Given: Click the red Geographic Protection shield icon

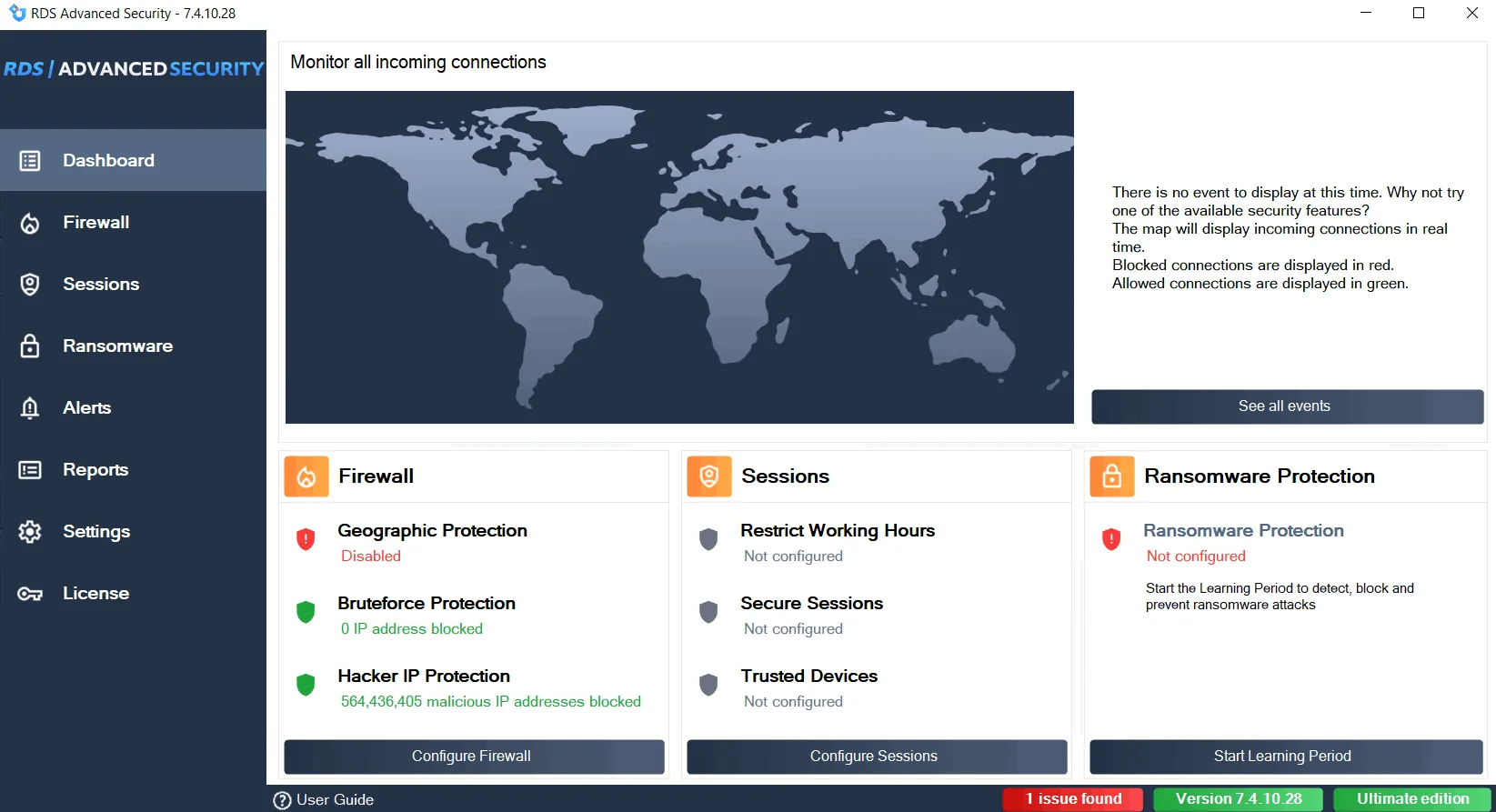Looking at the screenshot, I should [306, 539].
